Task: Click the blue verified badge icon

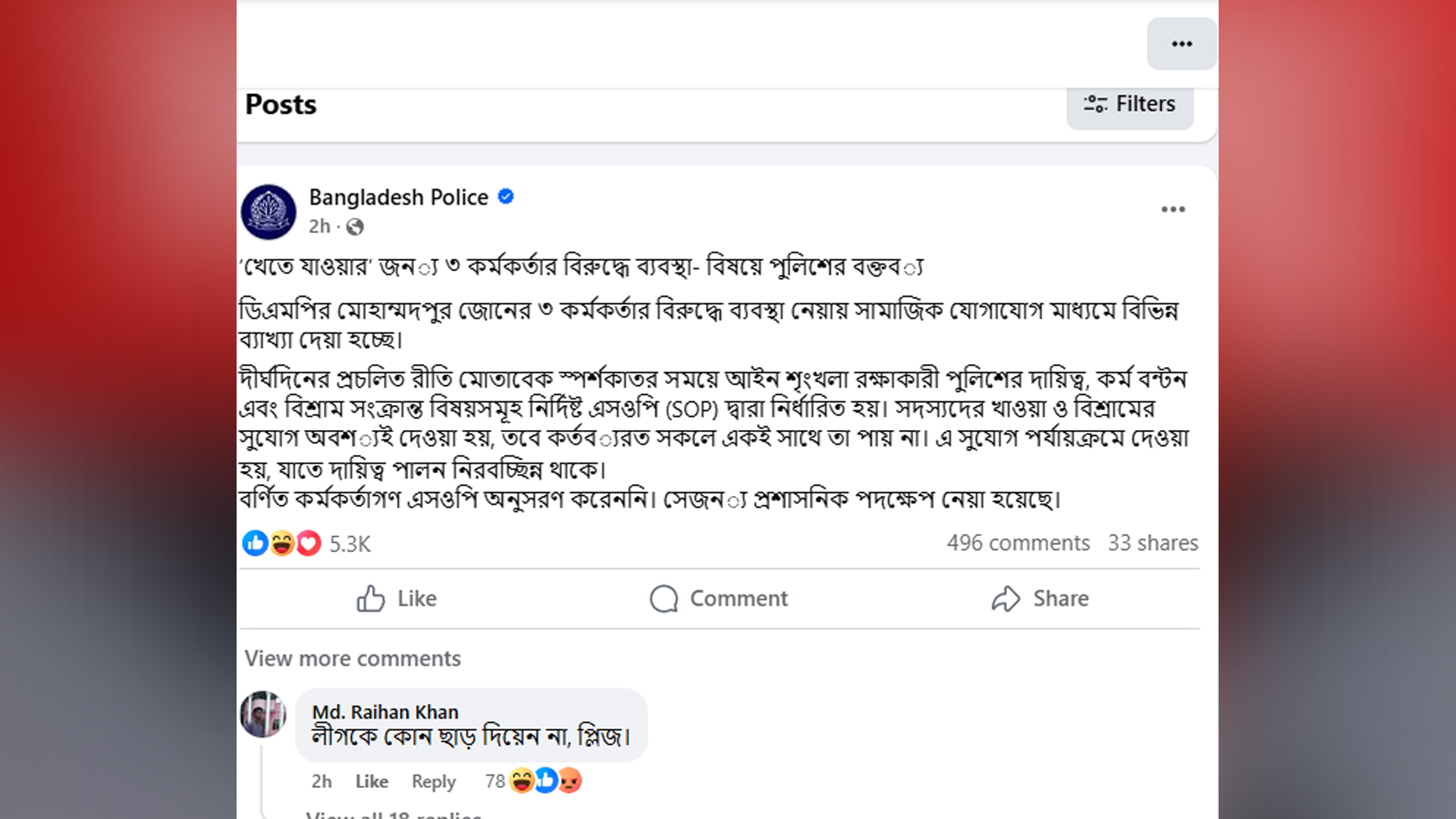Action: pyautogui.click(x=506, y=197)
